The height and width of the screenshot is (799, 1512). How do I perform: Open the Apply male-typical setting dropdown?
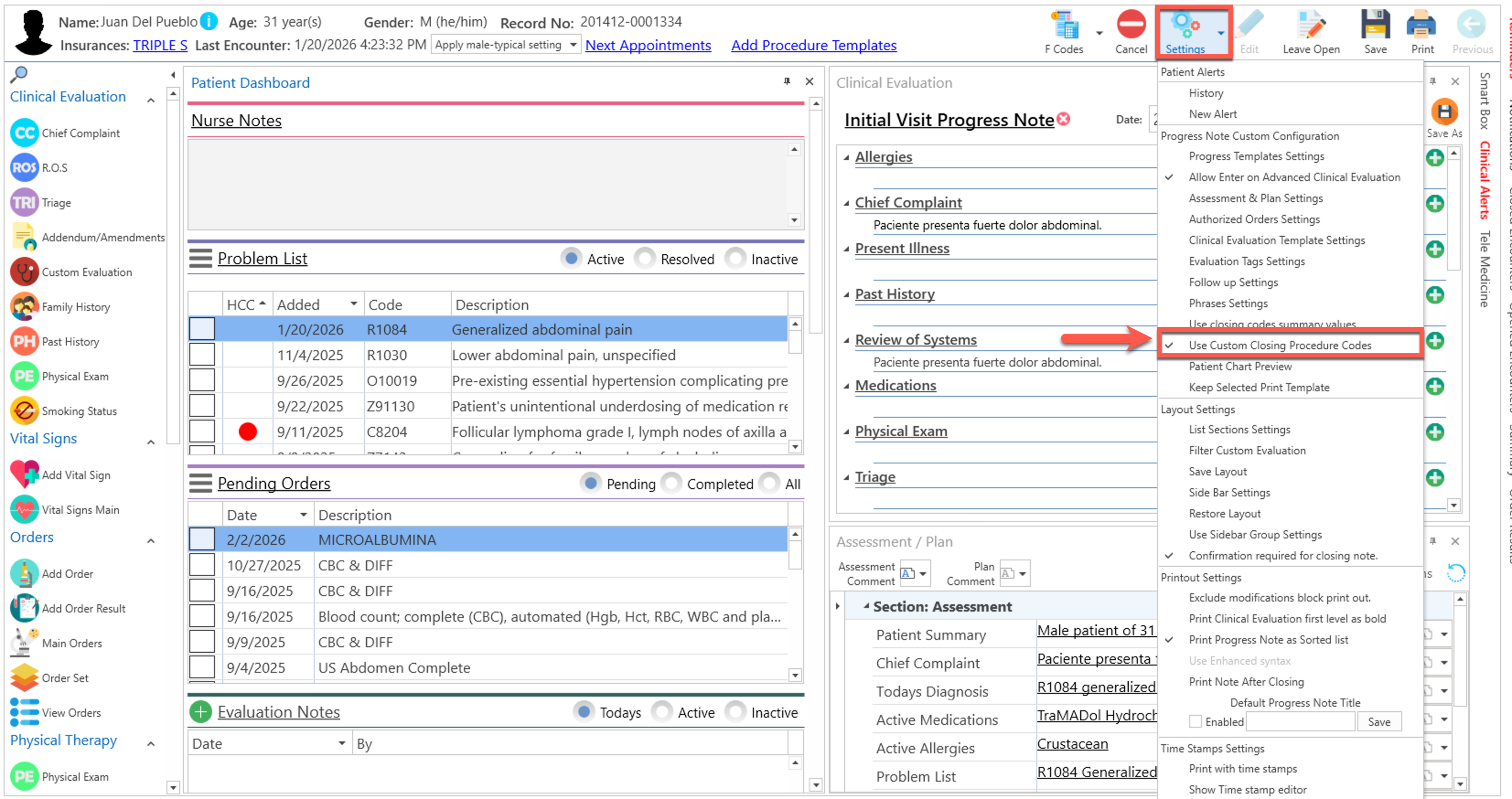tap(572, 45)
